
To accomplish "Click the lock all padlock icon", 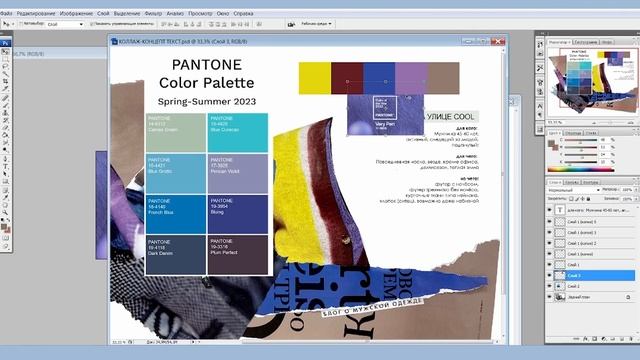I will [x=589, y=199].
